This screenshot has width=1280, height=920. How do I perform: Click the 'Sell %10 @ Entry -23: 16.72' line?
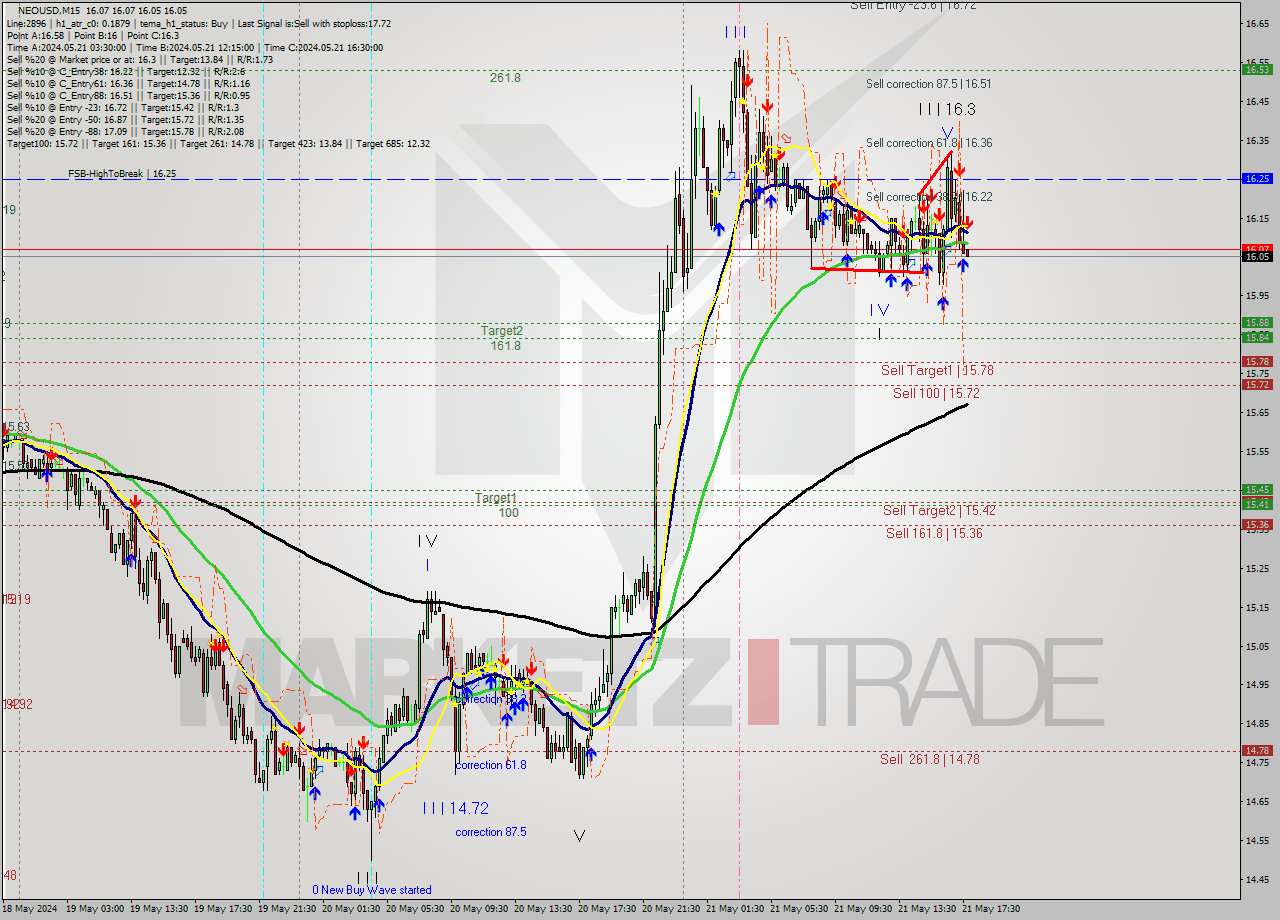pos(122,108)
